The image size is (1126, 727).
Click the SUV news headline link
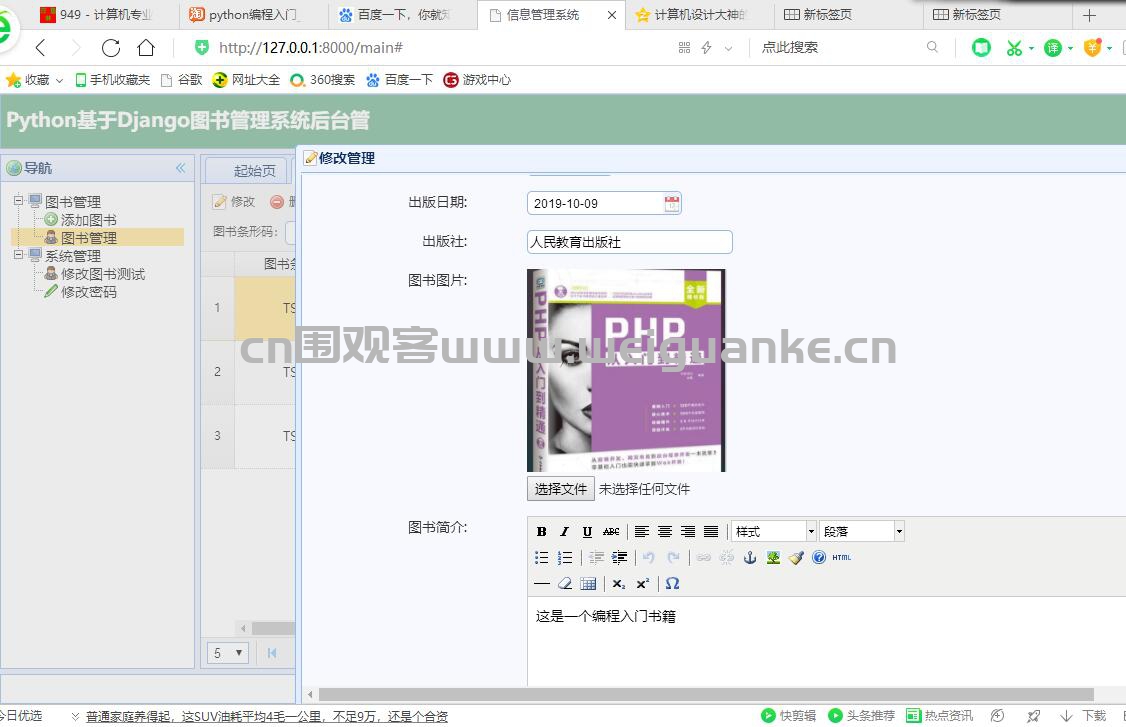tap(266, 716)
